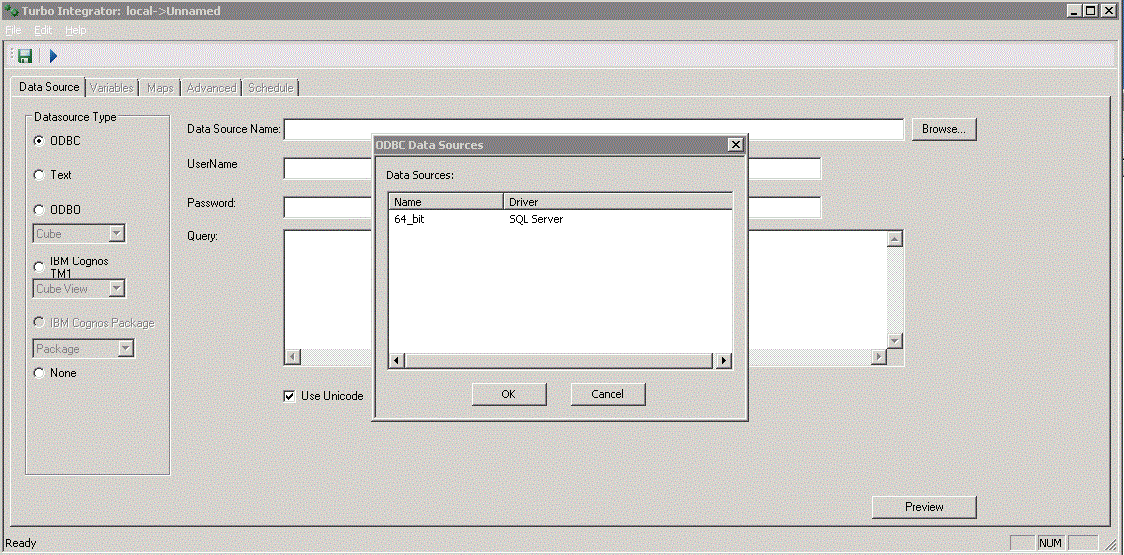Select the ODBC datasource radio button
The image size is (1124, 555).
tap(39, 141)
